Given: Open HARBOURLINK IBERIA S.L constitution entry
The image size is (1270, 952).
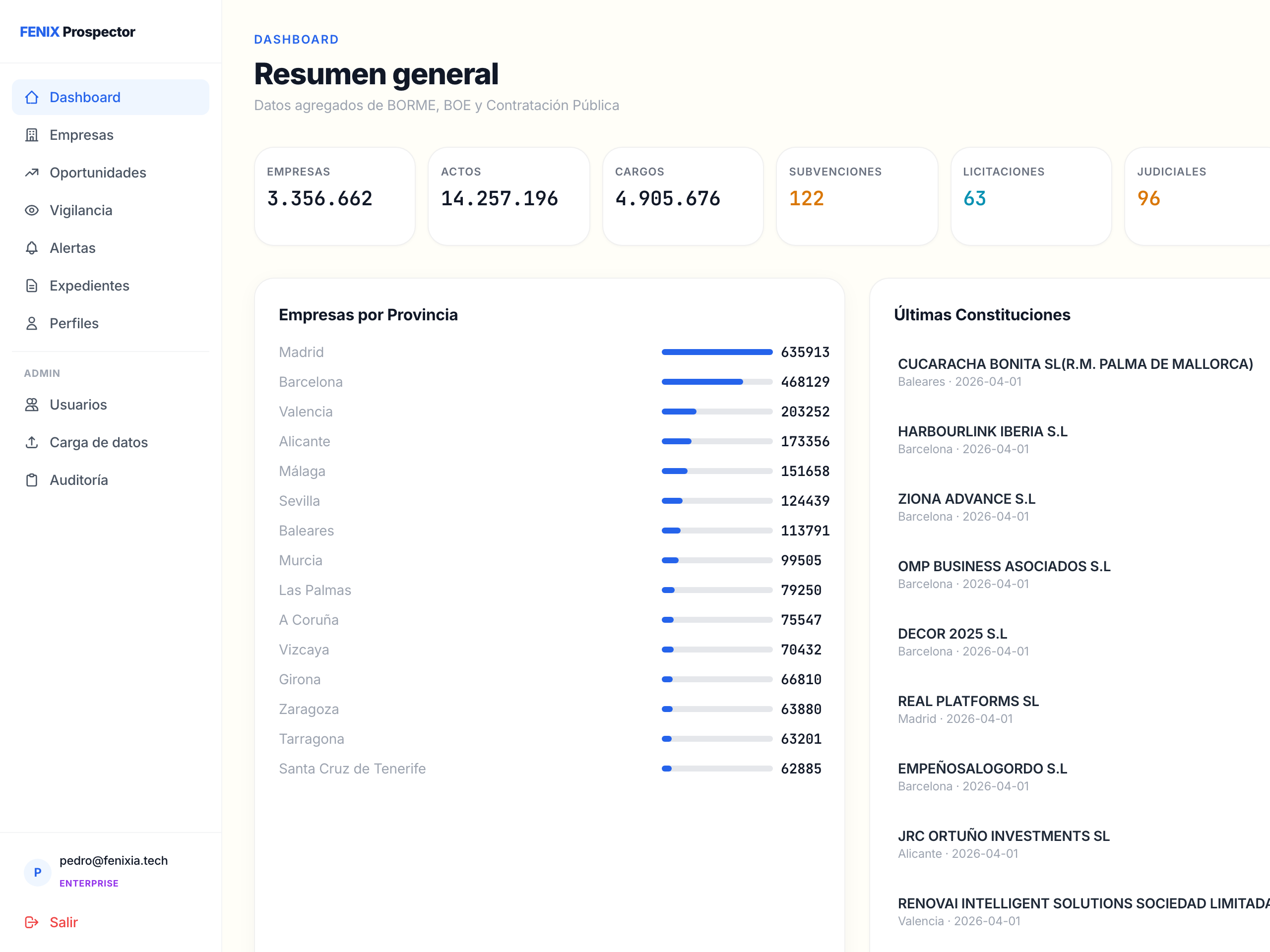Looking at the screenshot, I should tap(982, 431).
